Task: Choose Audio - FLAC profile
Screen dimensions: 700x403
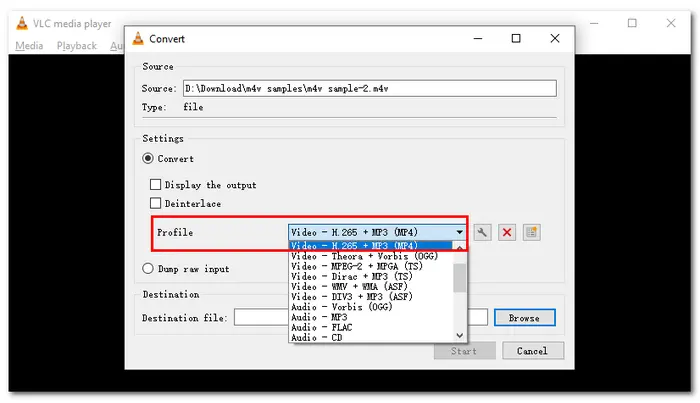Action: tap(371, 328)
